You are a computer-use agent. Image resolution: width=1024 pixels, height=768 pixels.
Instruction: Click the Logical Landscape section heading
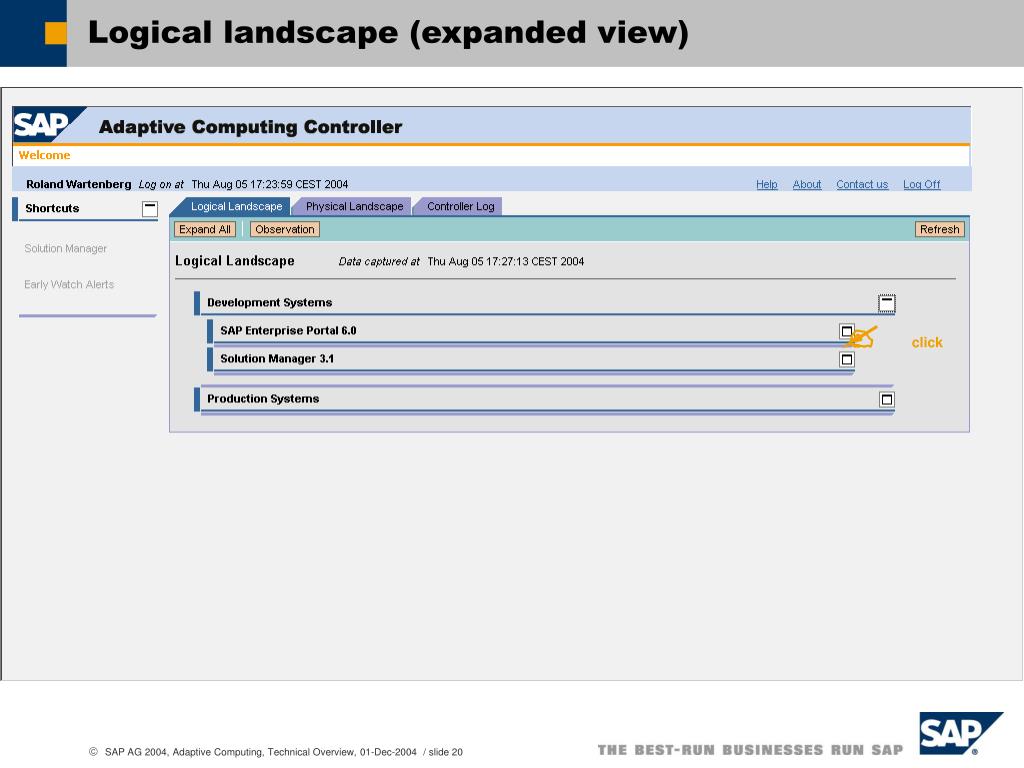point(234,261)
